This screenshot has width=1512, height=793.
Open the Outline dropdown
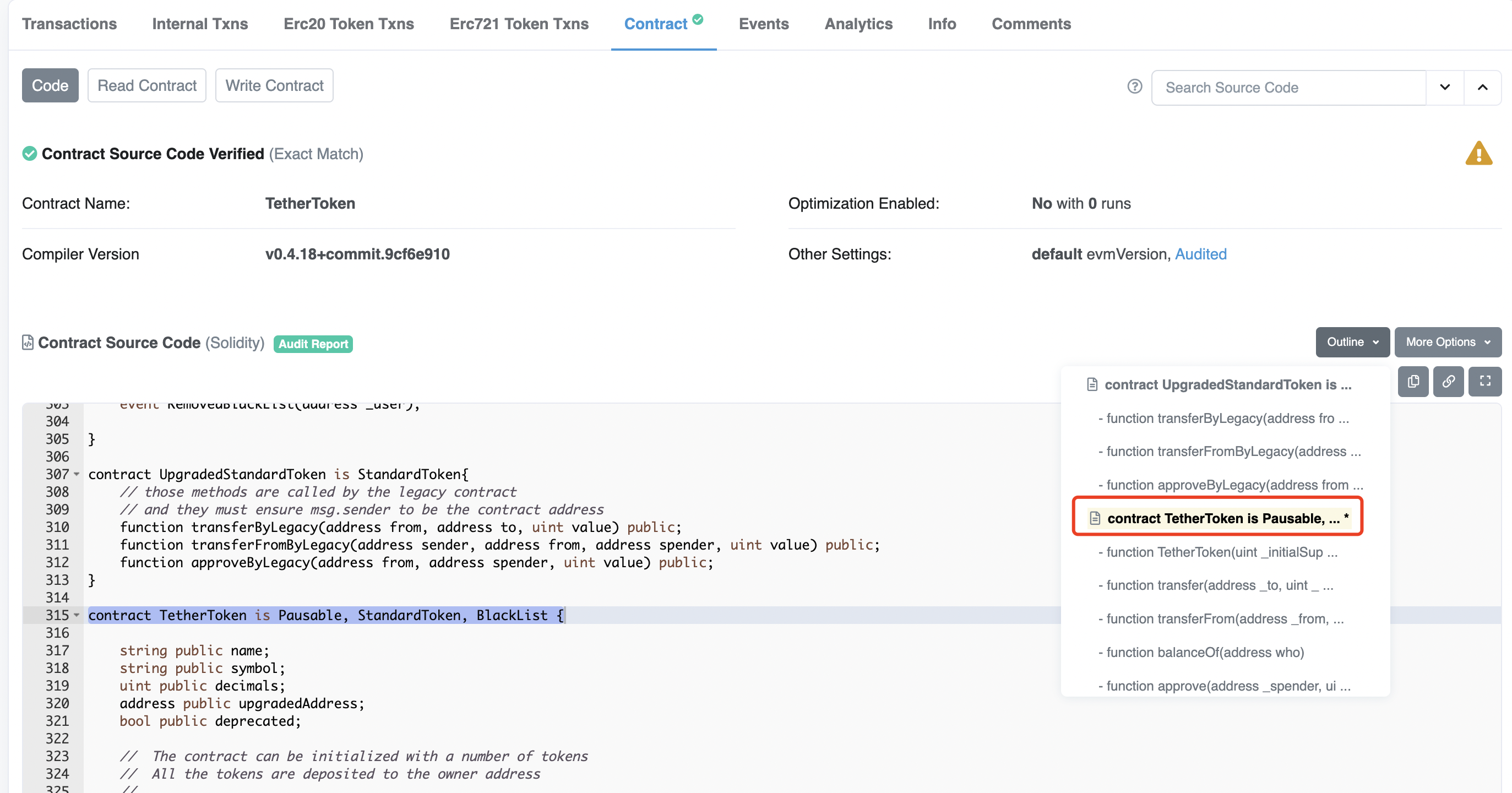click(1352, 342)
